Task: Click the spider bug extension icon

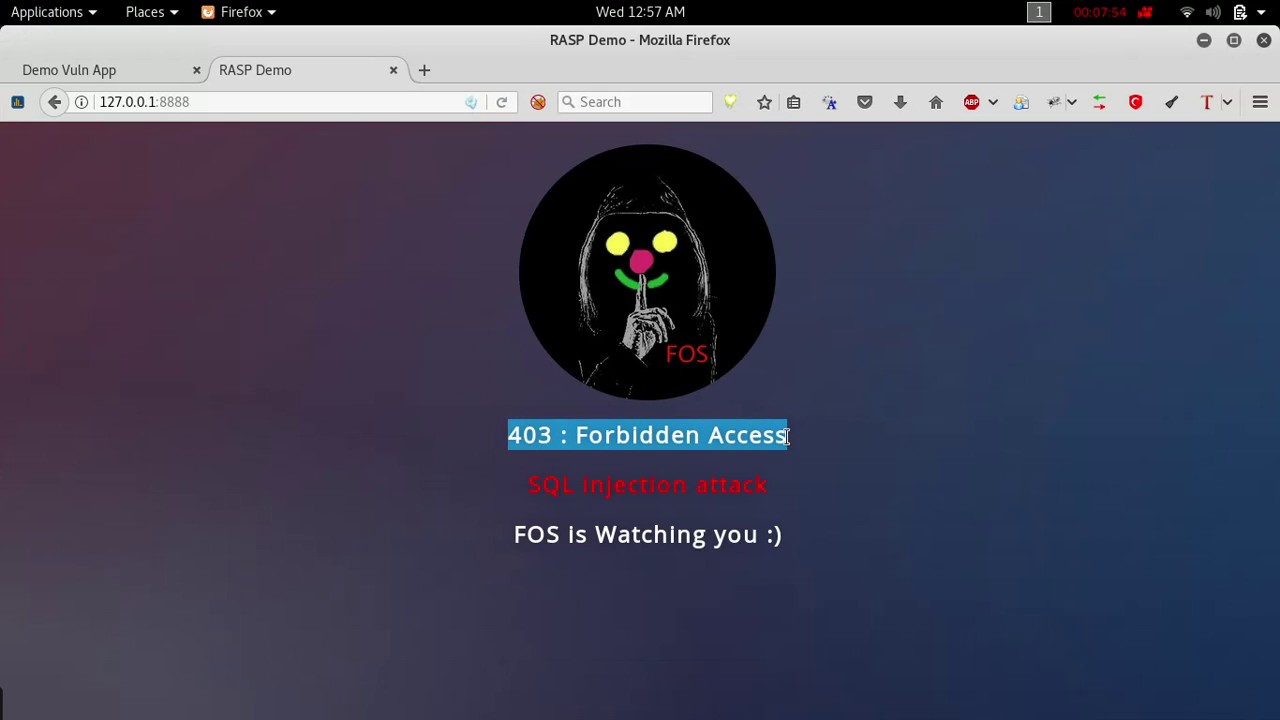Action: point(1054,102)
